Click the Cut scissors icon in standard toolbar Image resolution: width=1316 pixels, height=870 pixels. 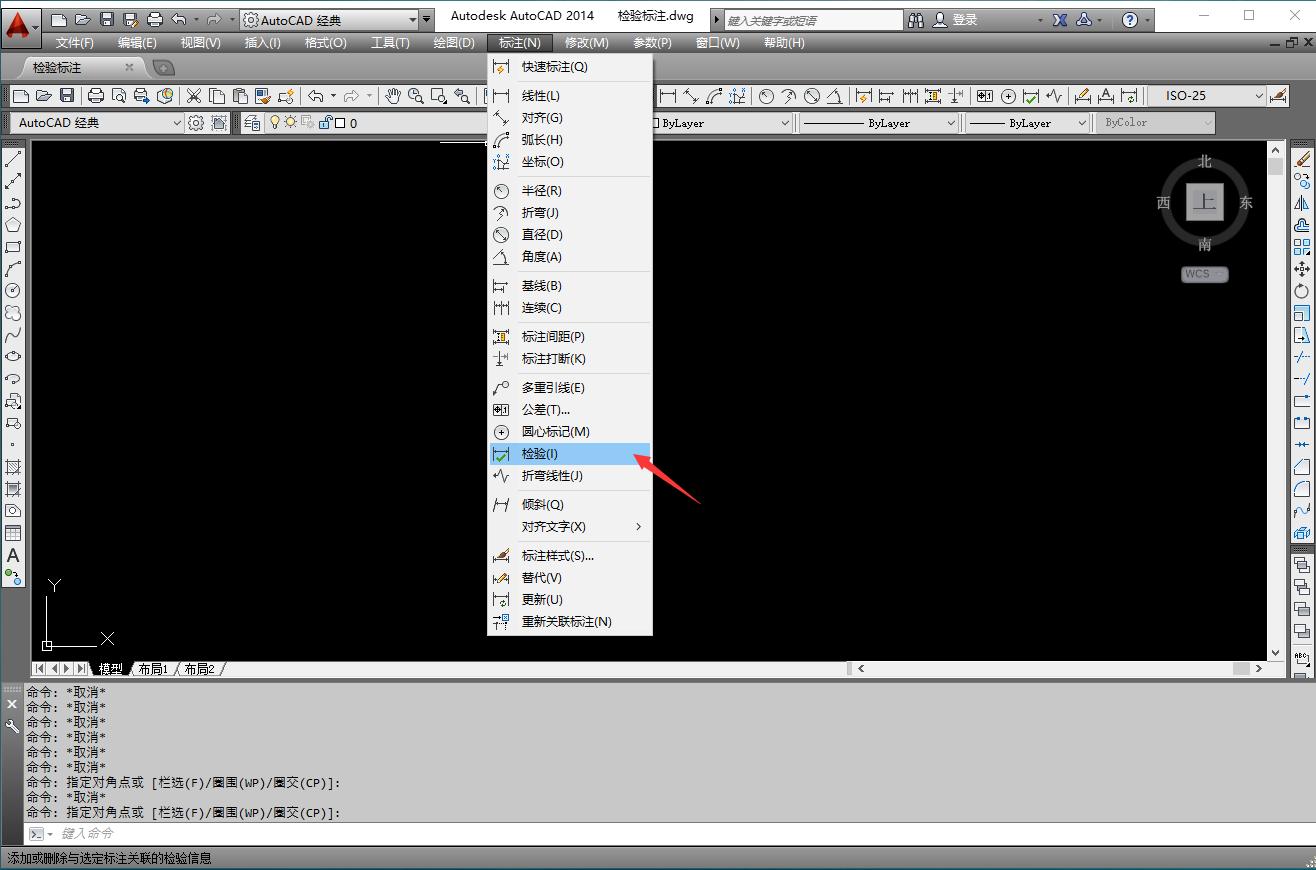[x=194, y=96]
